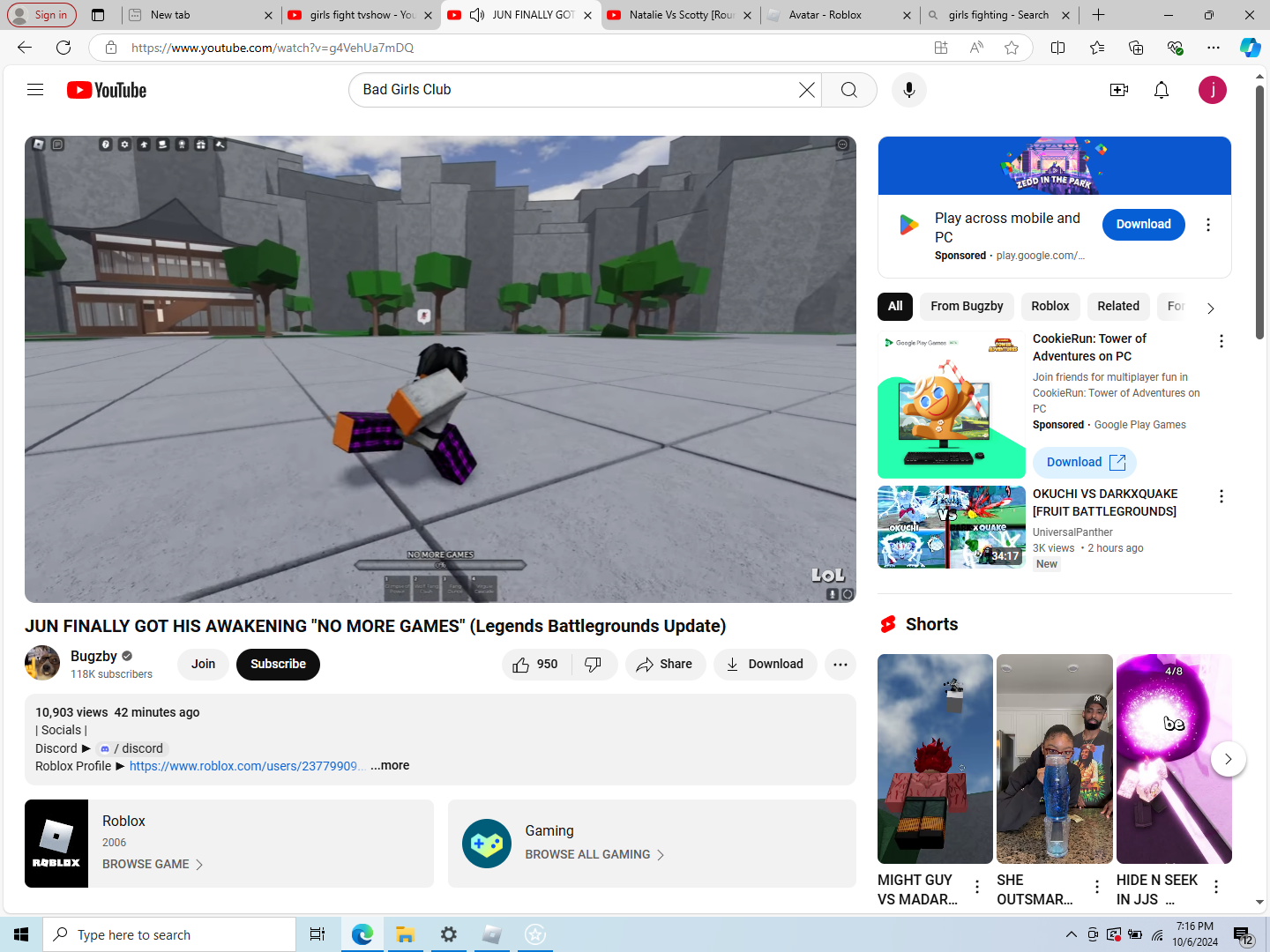Open Windows Settings from taskbar
The image size is (1270, 952).
[449, 935]
